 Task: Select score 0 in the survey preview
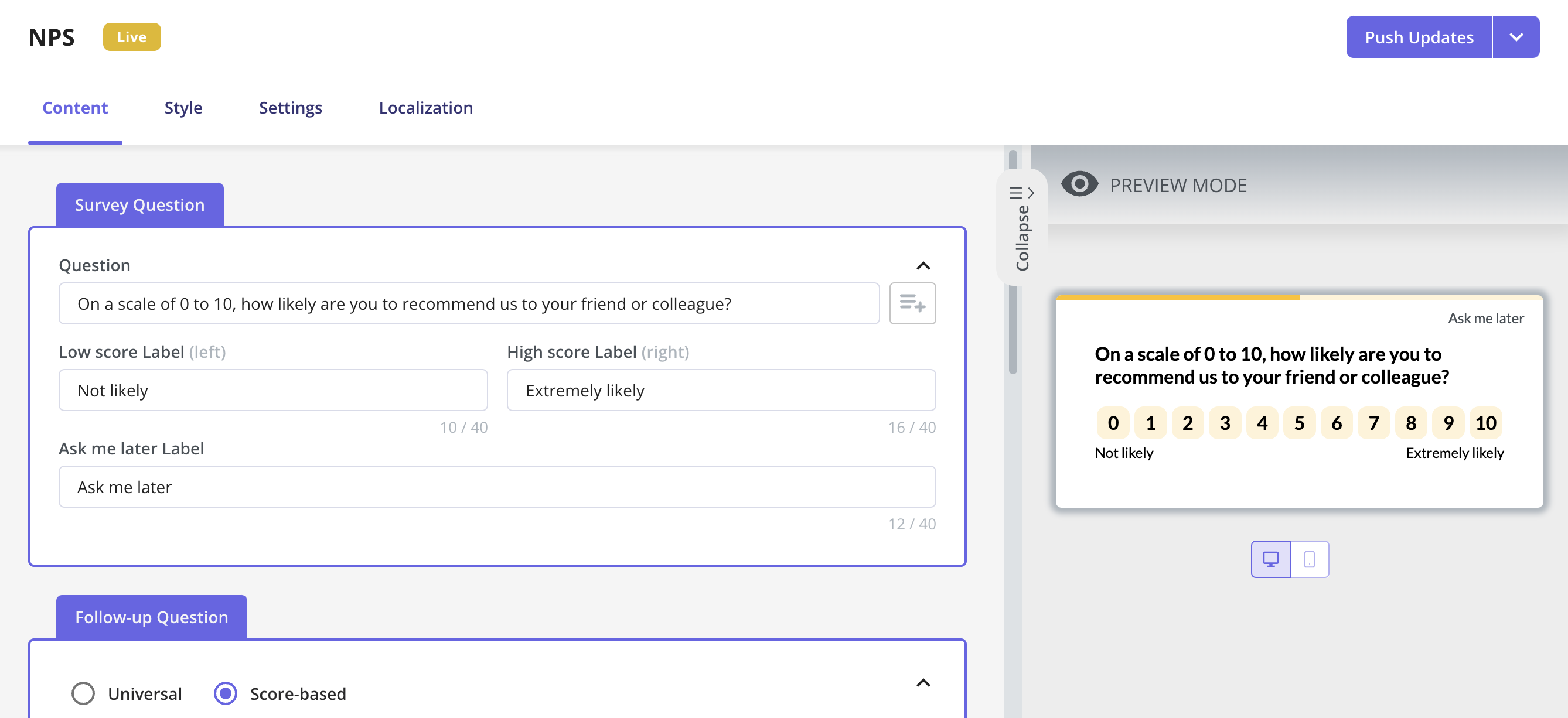[1113, 423]
